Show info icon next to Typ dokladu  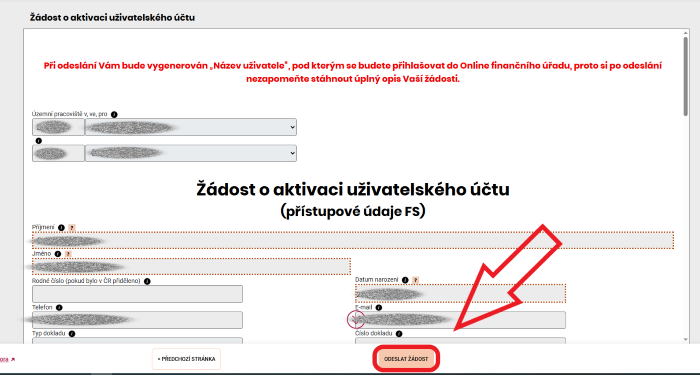[72, 333]
